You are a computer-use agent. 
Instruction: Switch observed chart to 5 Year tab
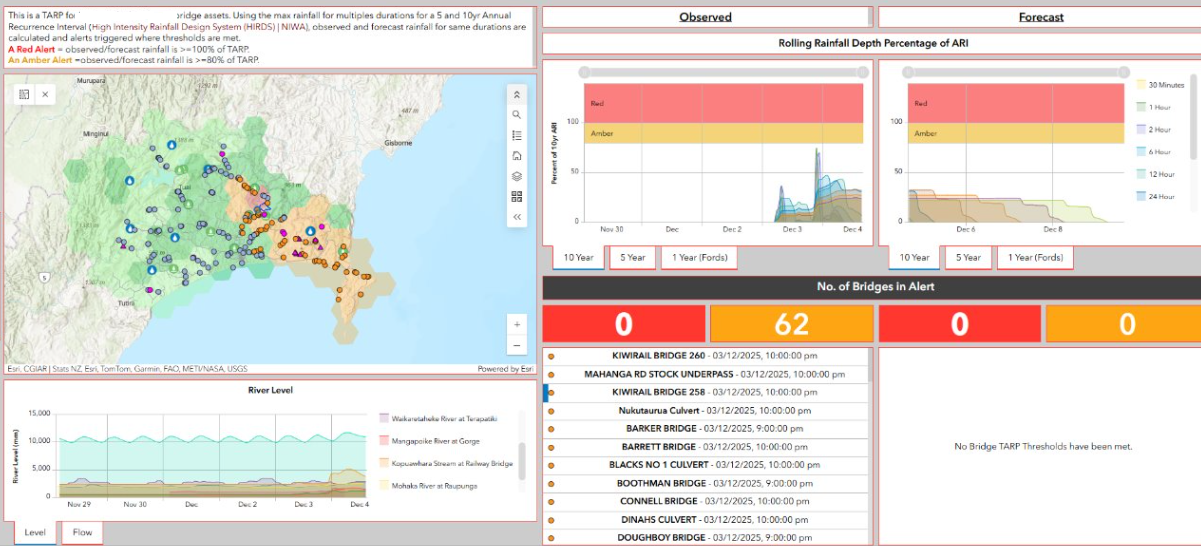click(631, 257)
